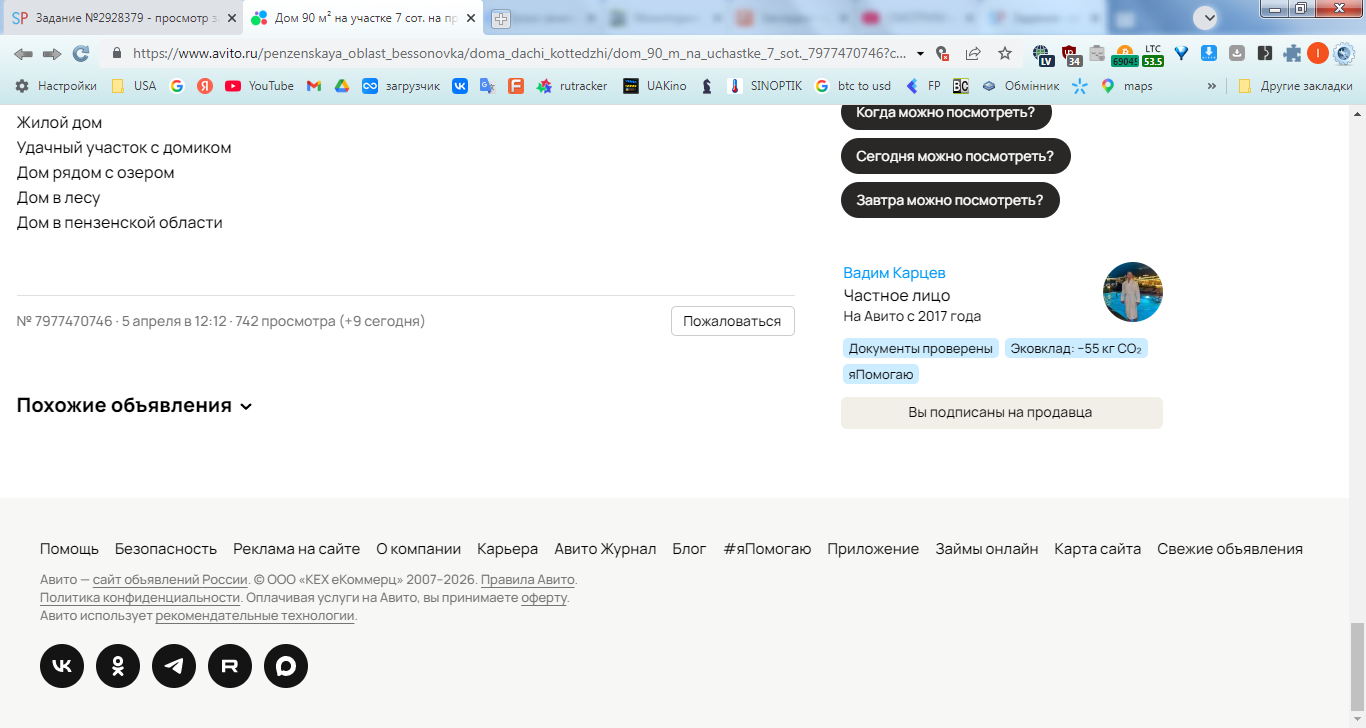
Task: Share this page from the address bar
Action: 973,53
